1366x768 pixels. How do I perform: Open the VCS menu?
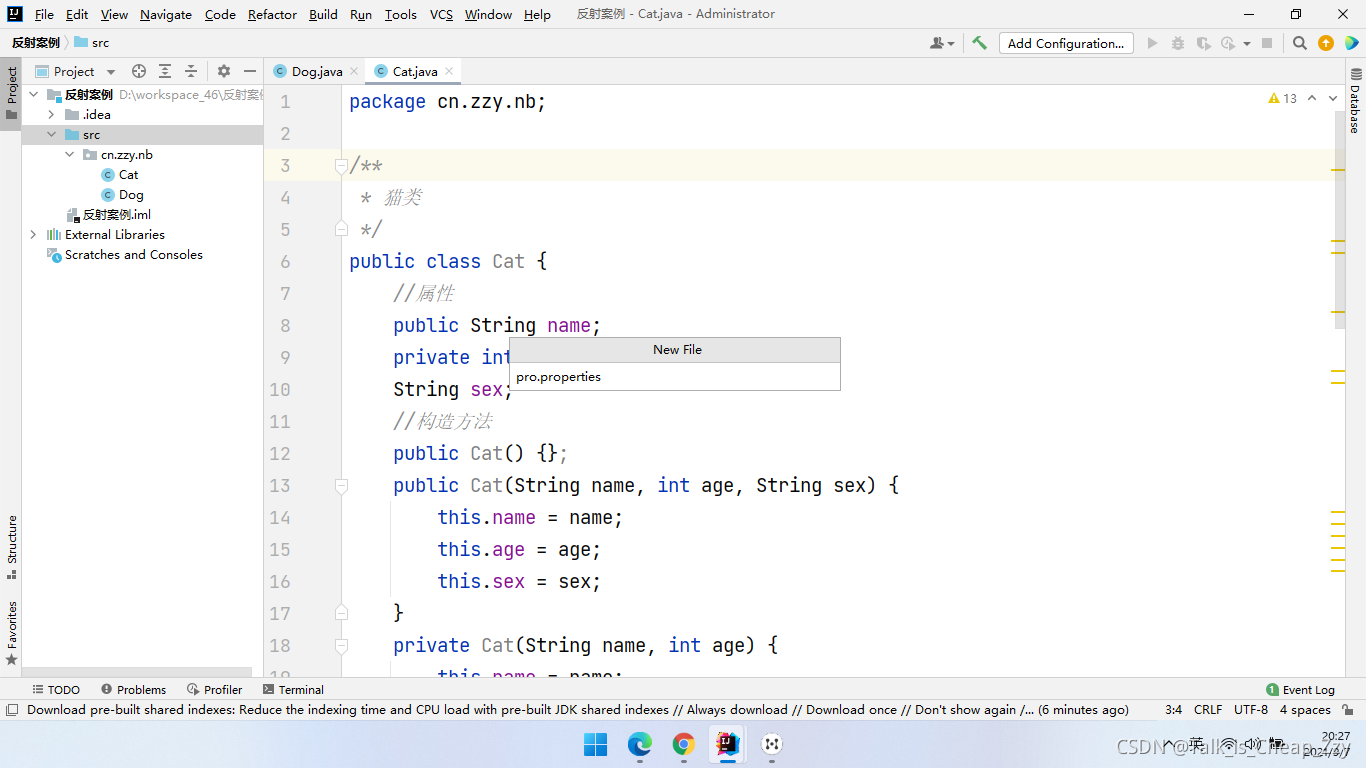(x=441, y=14)
